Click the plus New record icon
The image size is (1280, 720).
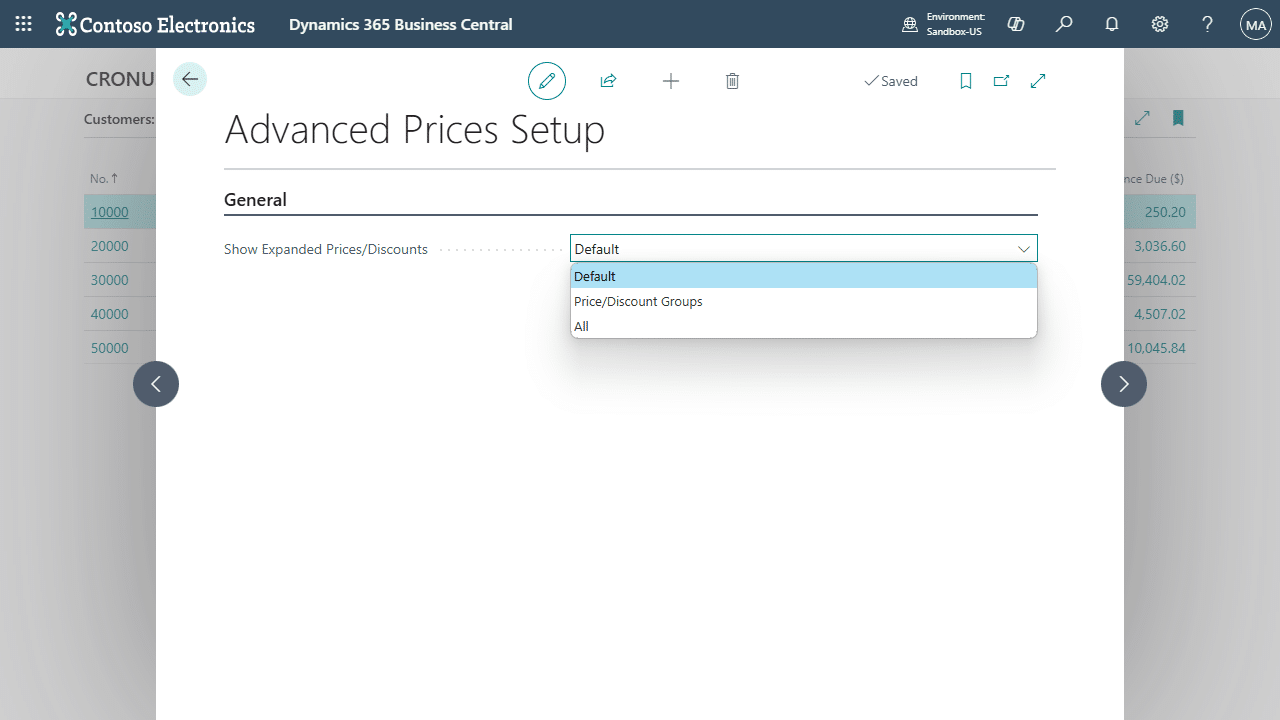(671, 81)
